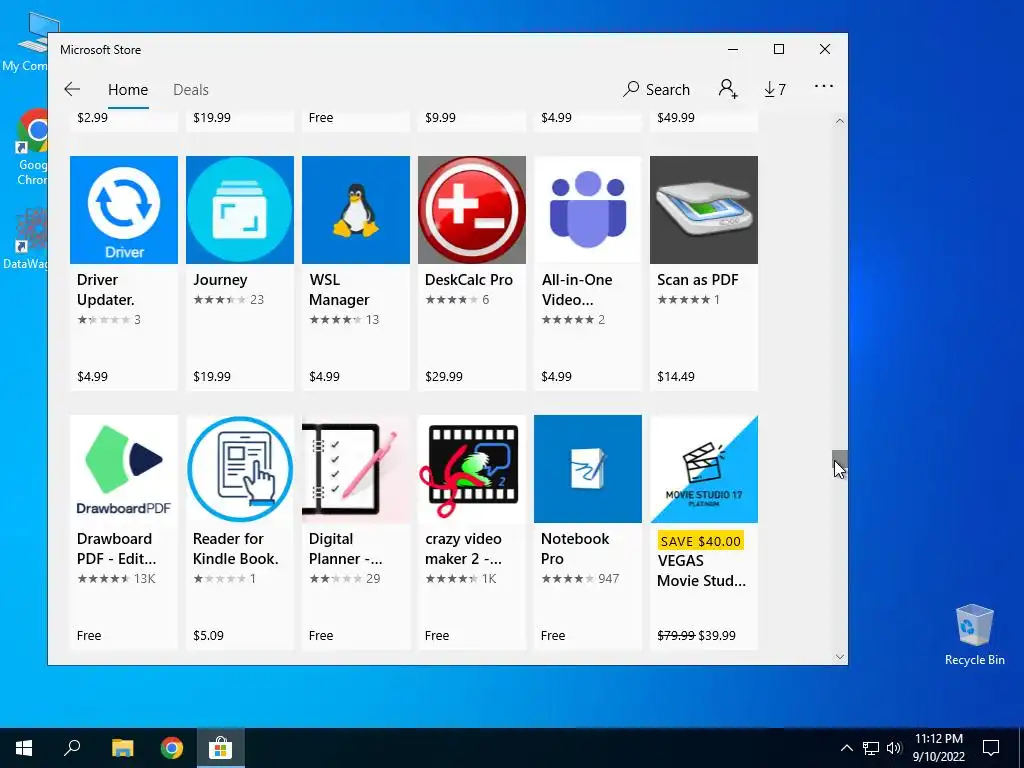This screenshot has width=1024, height=768.
Task: Open the network tray icon
Action: (871, 748)
